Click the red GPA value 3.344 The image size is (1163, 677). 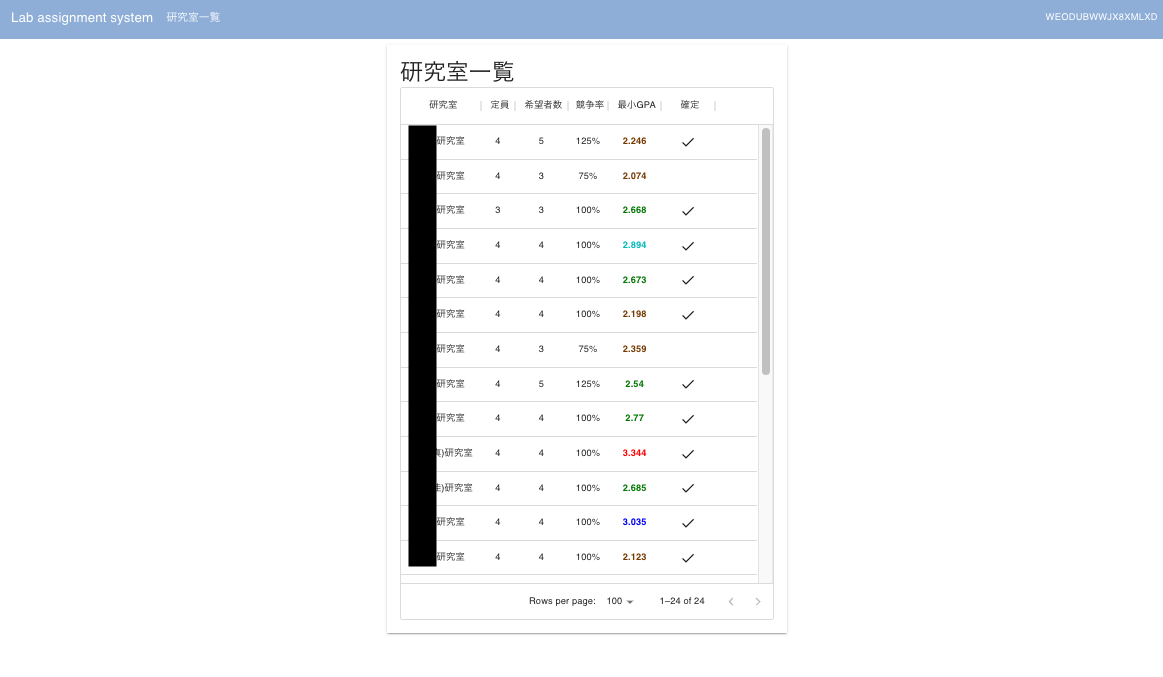pyautogui.click(x=634, y=453)
